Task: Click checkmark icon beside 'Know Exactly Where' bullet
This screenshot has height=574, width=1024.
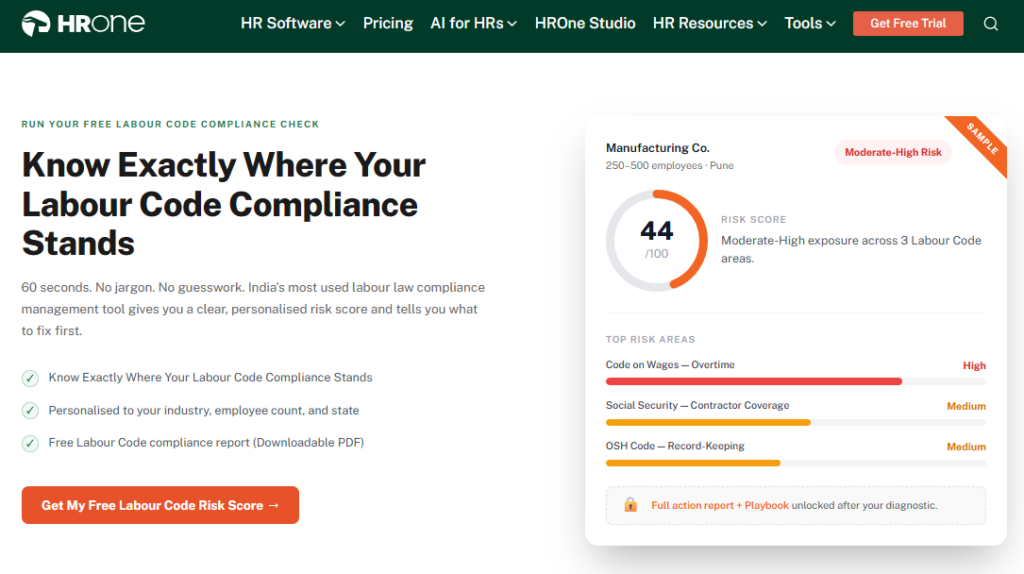Action: 30,378
